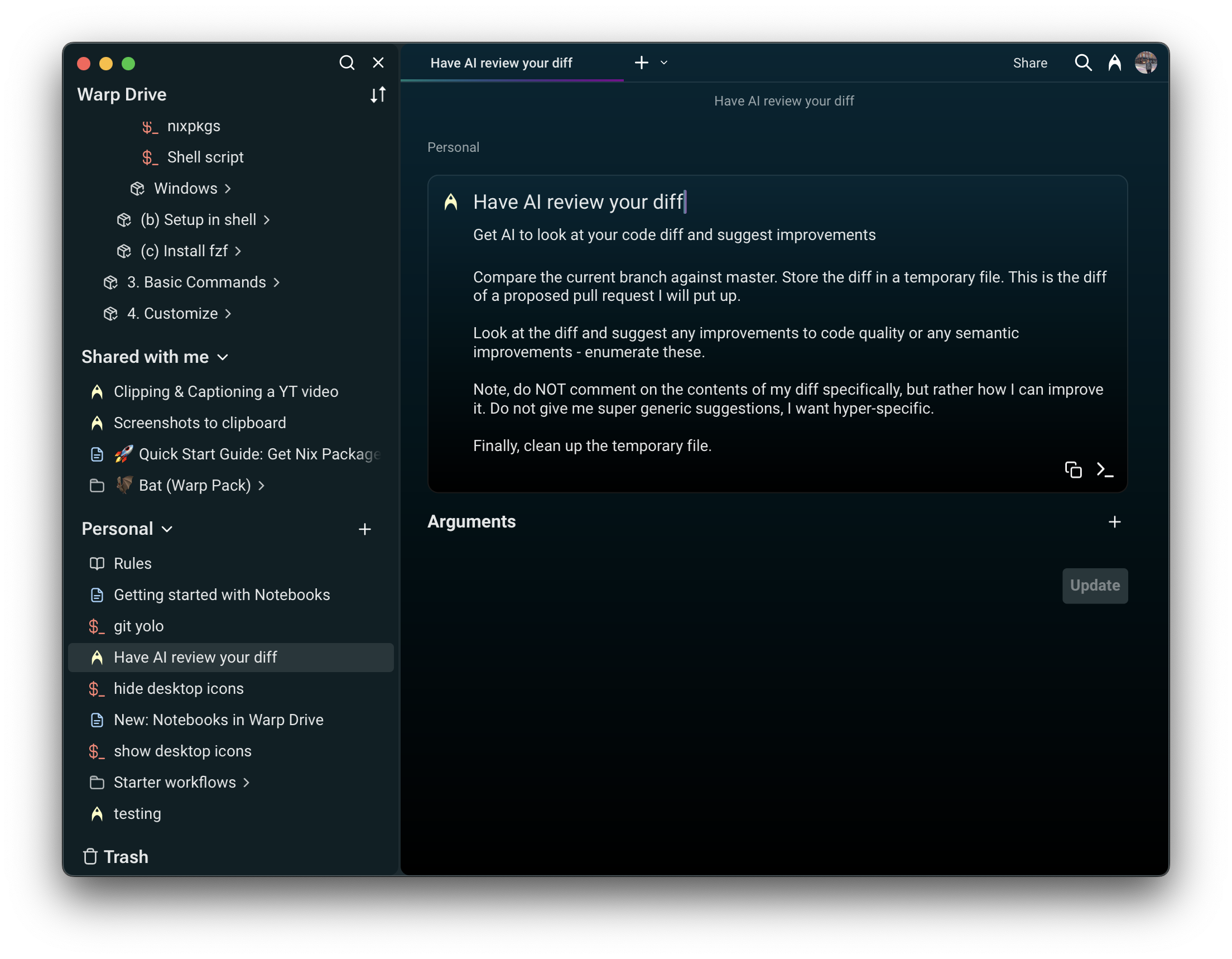Image resolution: width=1232 pixels, height=959 pixels.
Task: Run the prompt in terminal
Action: click(x=1106, y=469)
